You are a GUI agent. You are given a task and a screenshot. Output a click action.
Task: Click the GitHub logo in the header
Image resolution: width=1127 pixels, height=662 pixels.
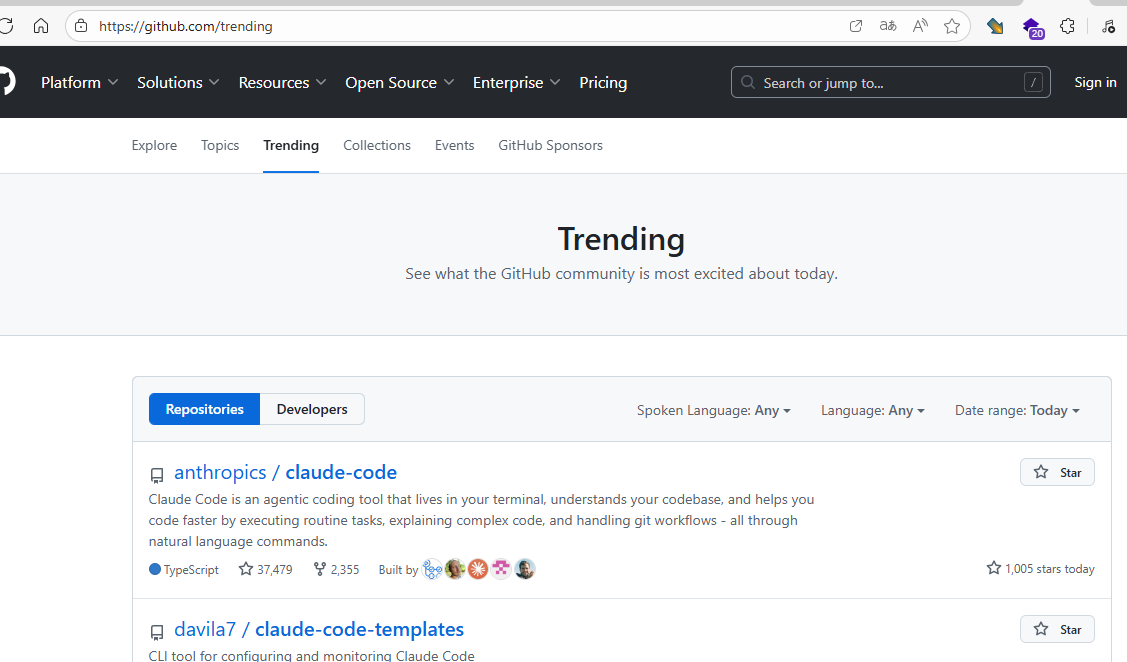pyautogui.click(x=6, y=82)
